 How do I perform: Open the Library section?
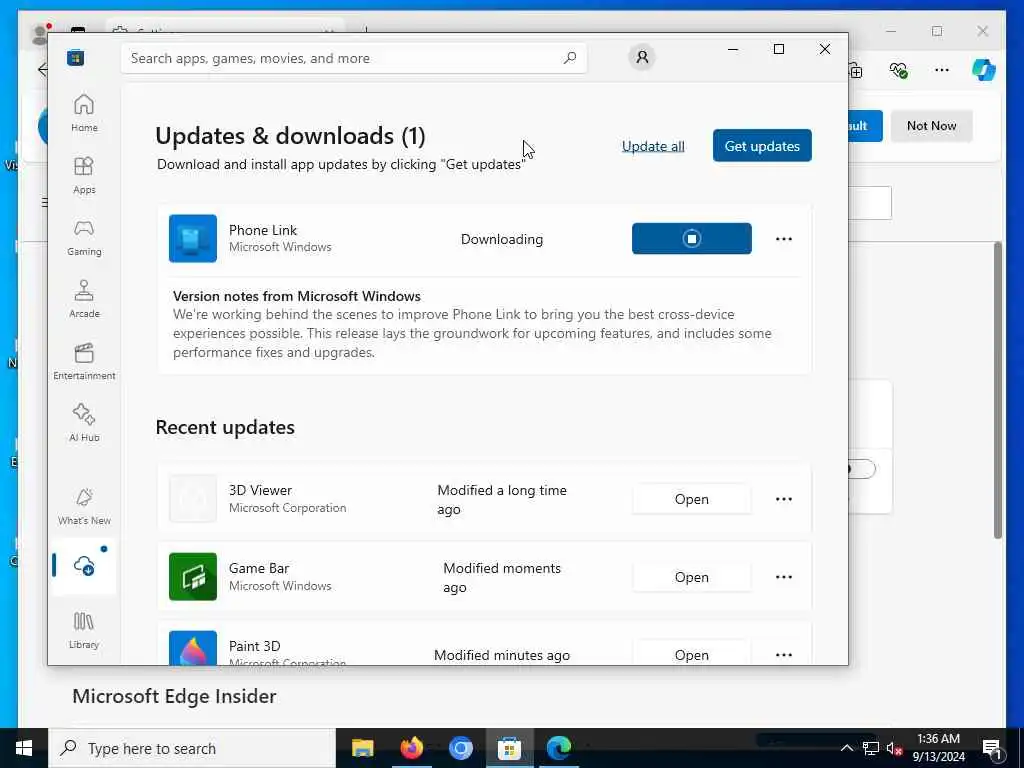click(x=84, y=630)
